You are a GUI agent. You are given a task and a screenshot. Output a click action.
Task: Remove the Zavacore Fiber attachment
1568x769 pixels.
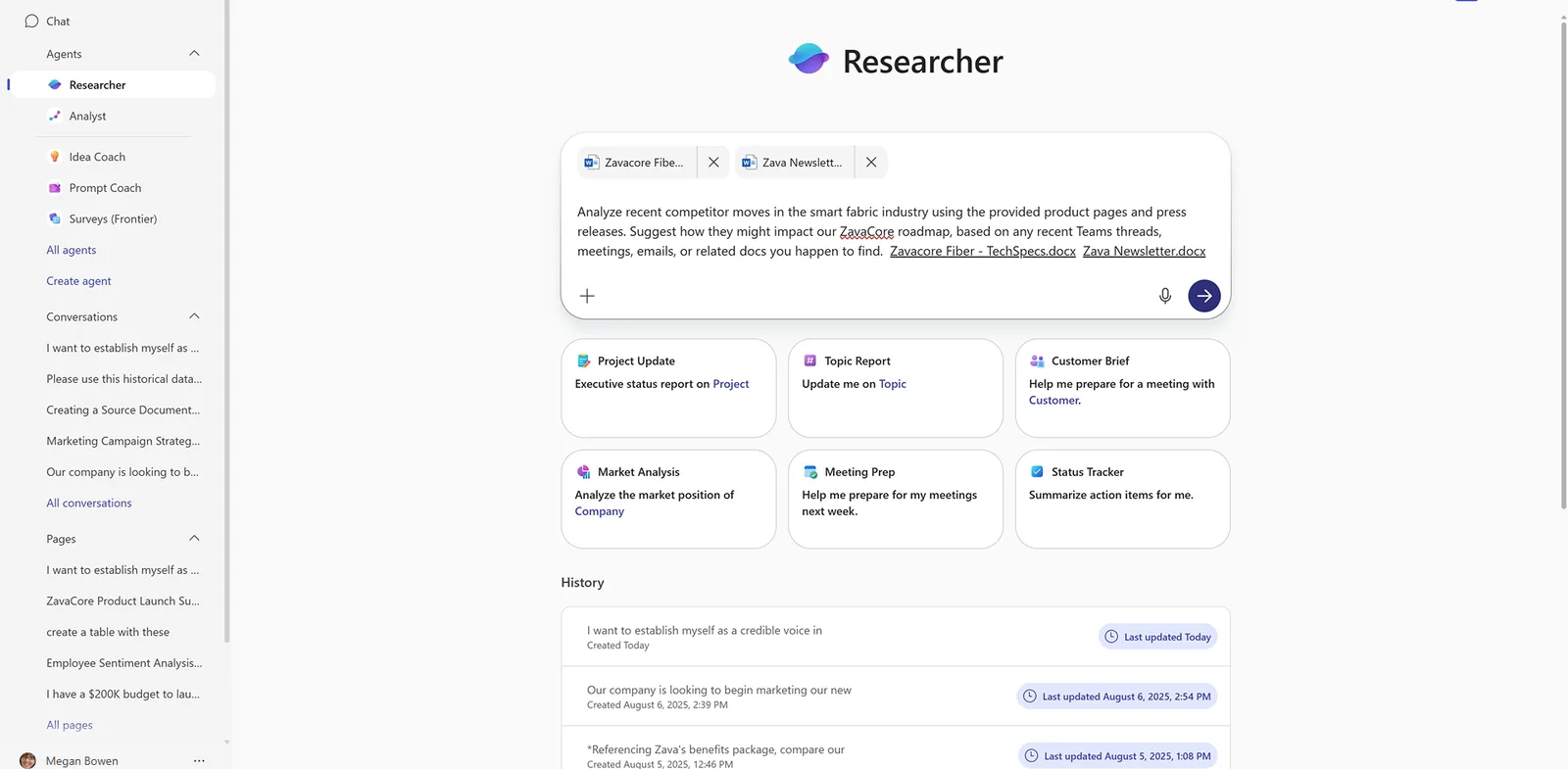tap(713, 163)
